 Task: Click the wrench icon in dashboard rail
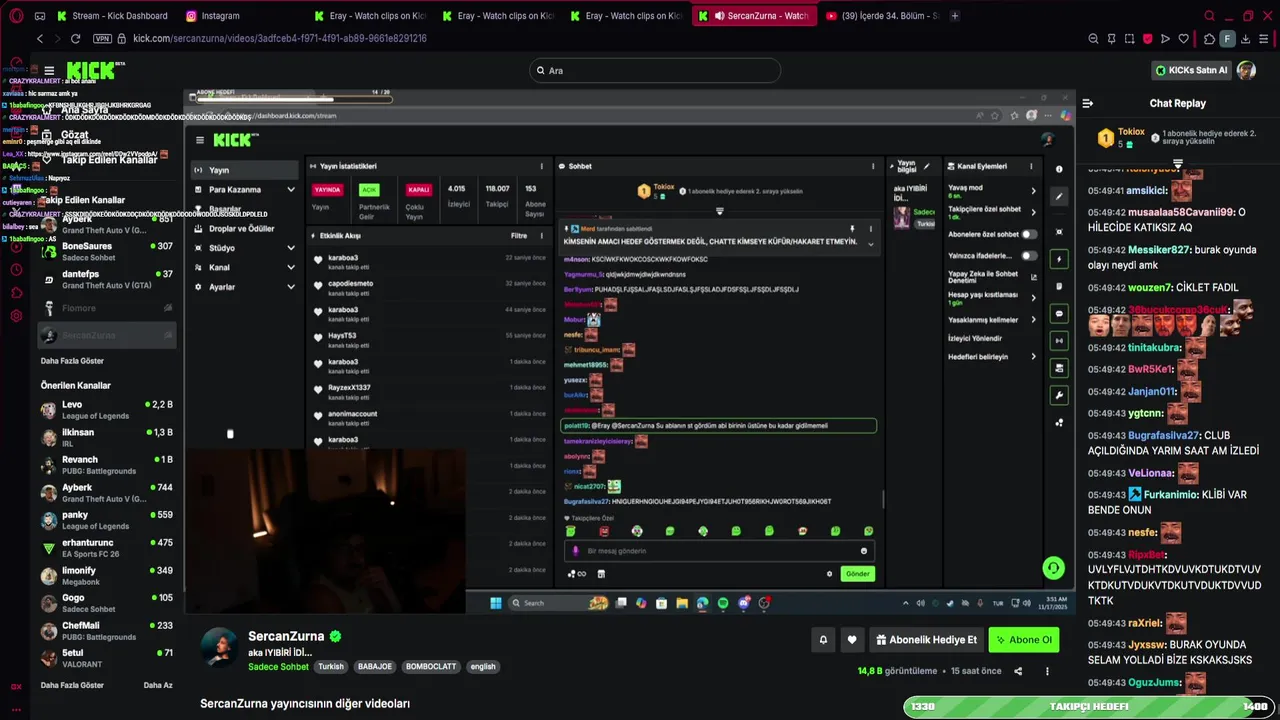1059,395
